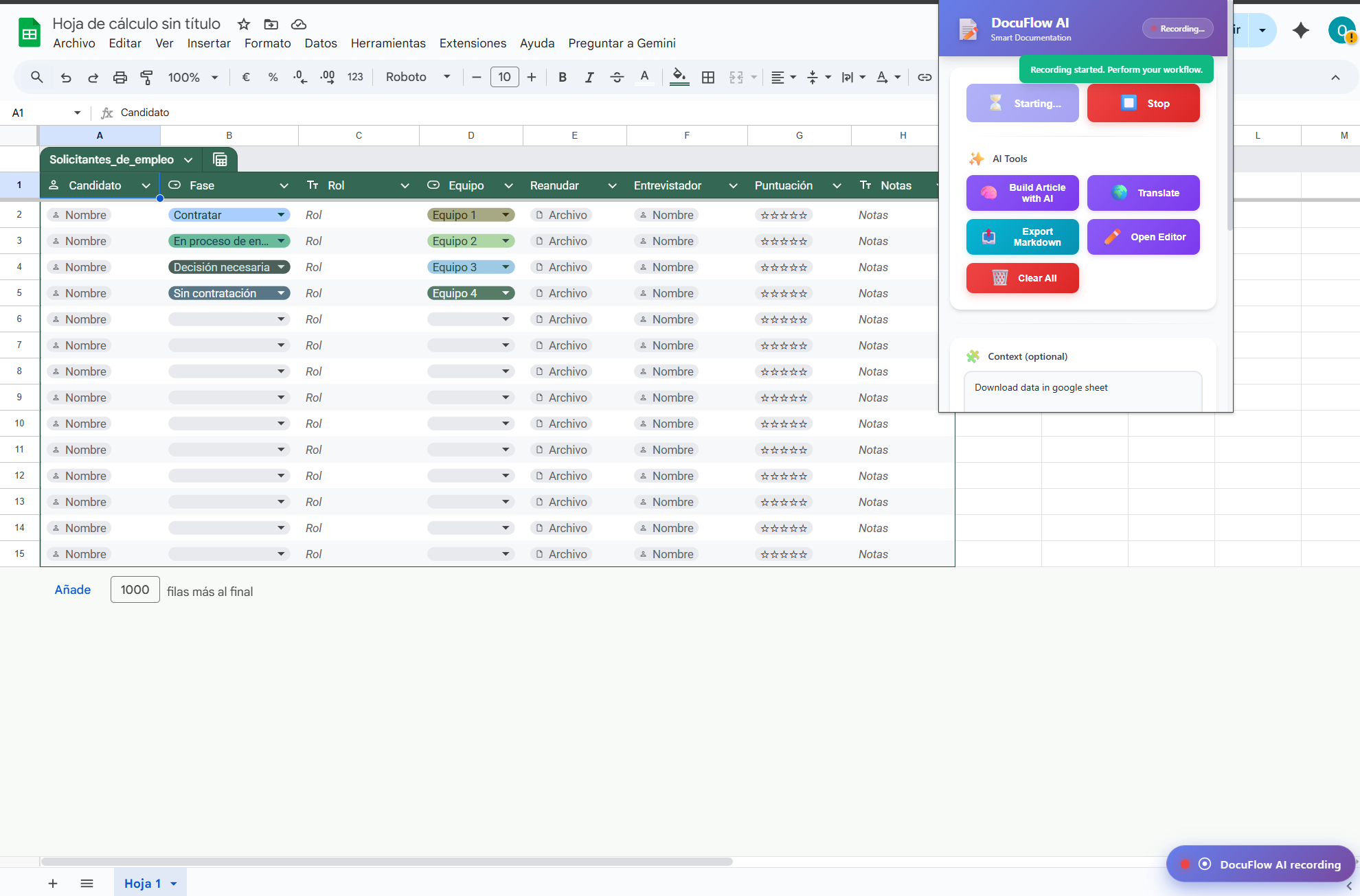Click the undo arrow icon
Image resolution: width=1360 pixels, height=896 pixels.
[66, 78]
